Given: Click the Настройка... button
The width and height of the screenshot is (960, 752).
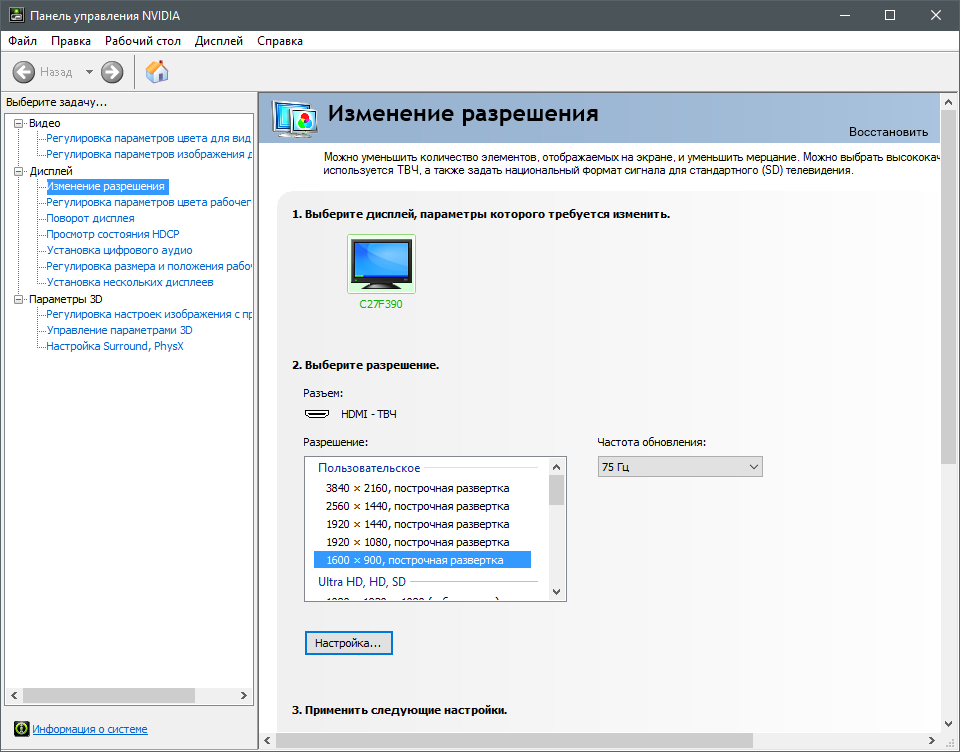Looking at the screenshot, I should coord(348,643).
